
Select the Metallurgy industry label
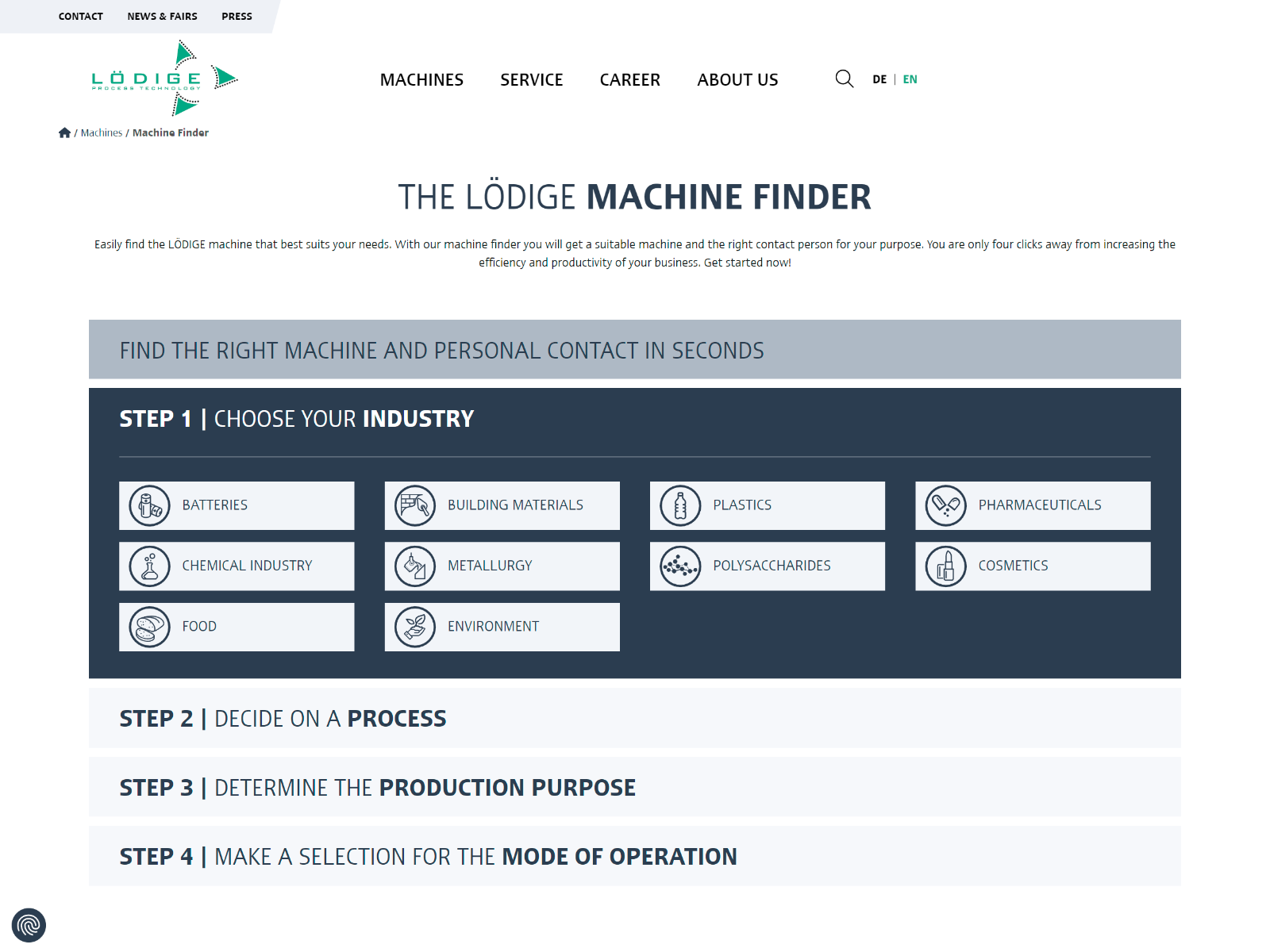(x=490, y=566)
